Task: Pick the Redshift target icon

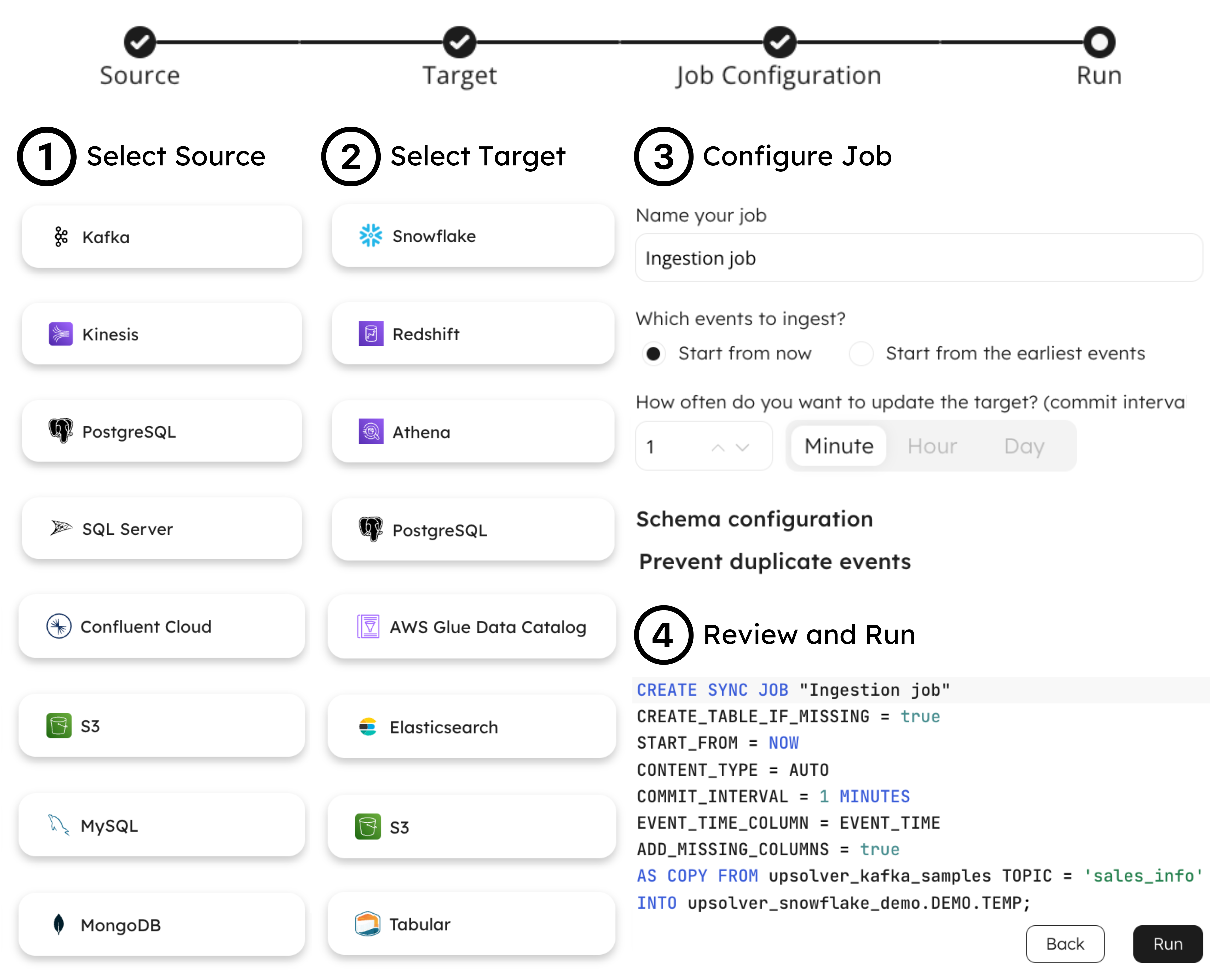Action: coord(371,333)
